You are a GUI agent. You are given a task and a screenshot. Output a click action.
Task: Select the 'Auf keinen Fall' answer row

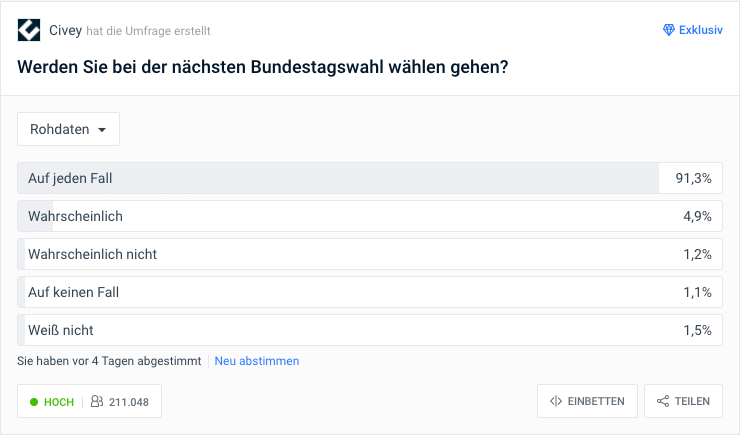370,292
